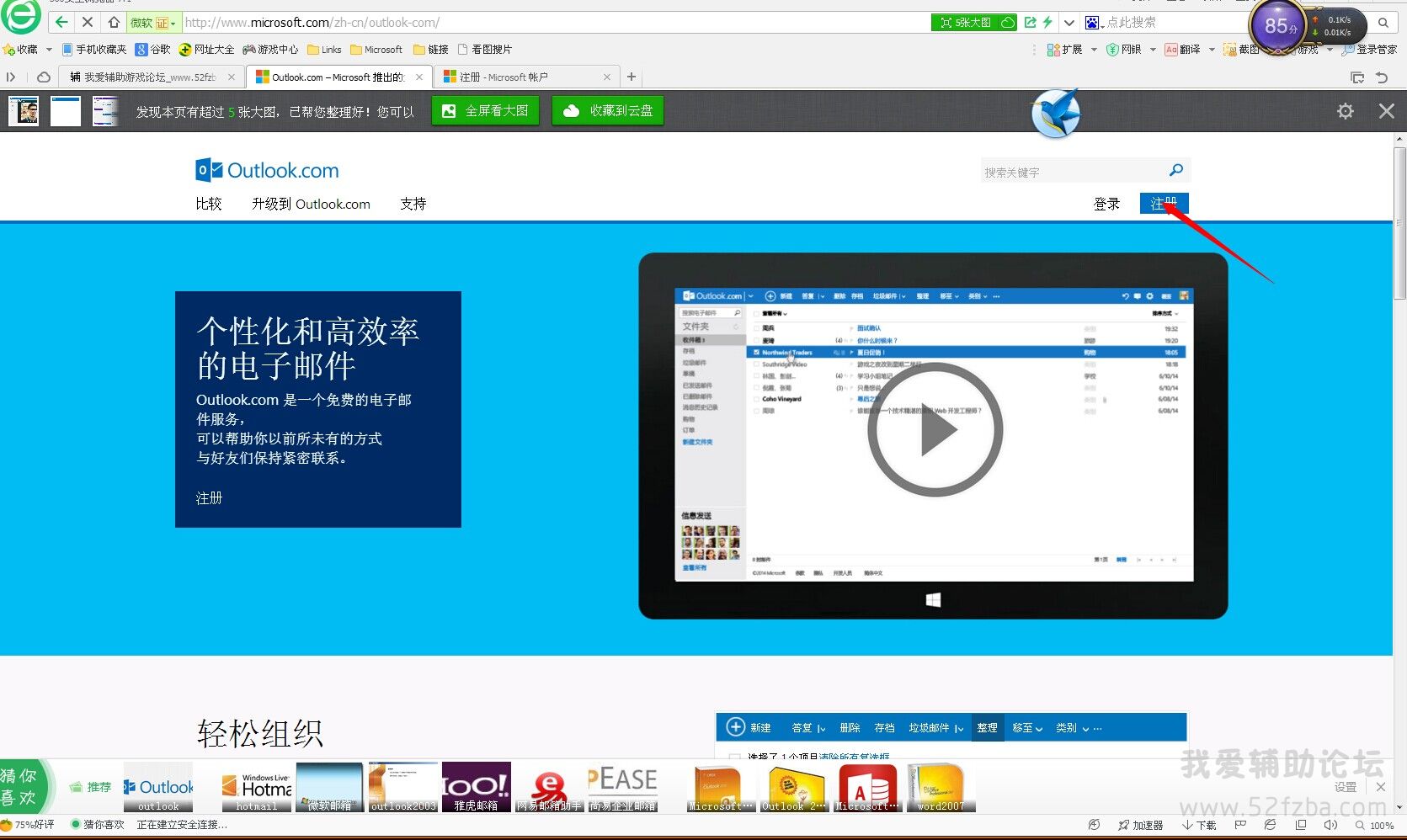Viewport: 1407px width, 840px height.
Task: Expand the address bar history dropdown arrow
Action: (x=1069, y=23)
